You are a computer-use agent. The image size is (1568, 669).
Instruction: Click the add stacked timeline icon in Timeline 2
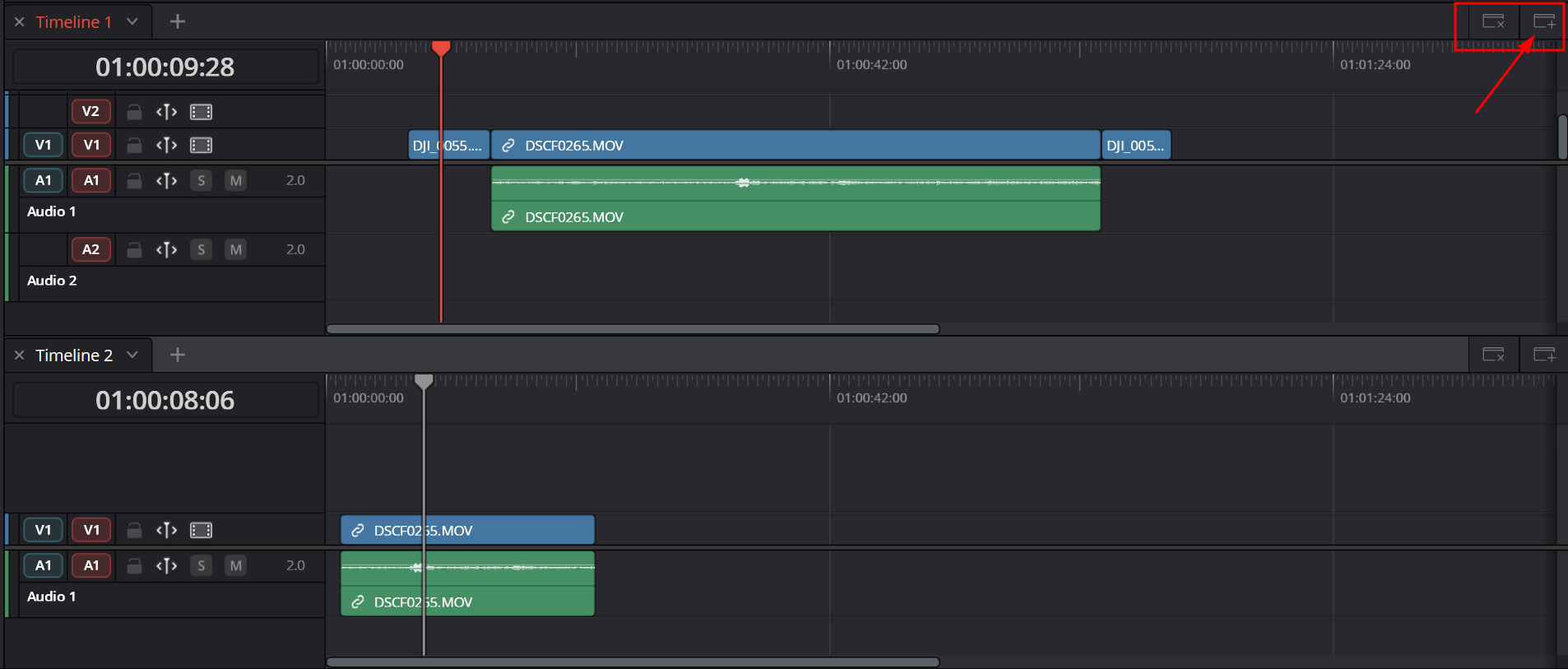coord(1544,355)
